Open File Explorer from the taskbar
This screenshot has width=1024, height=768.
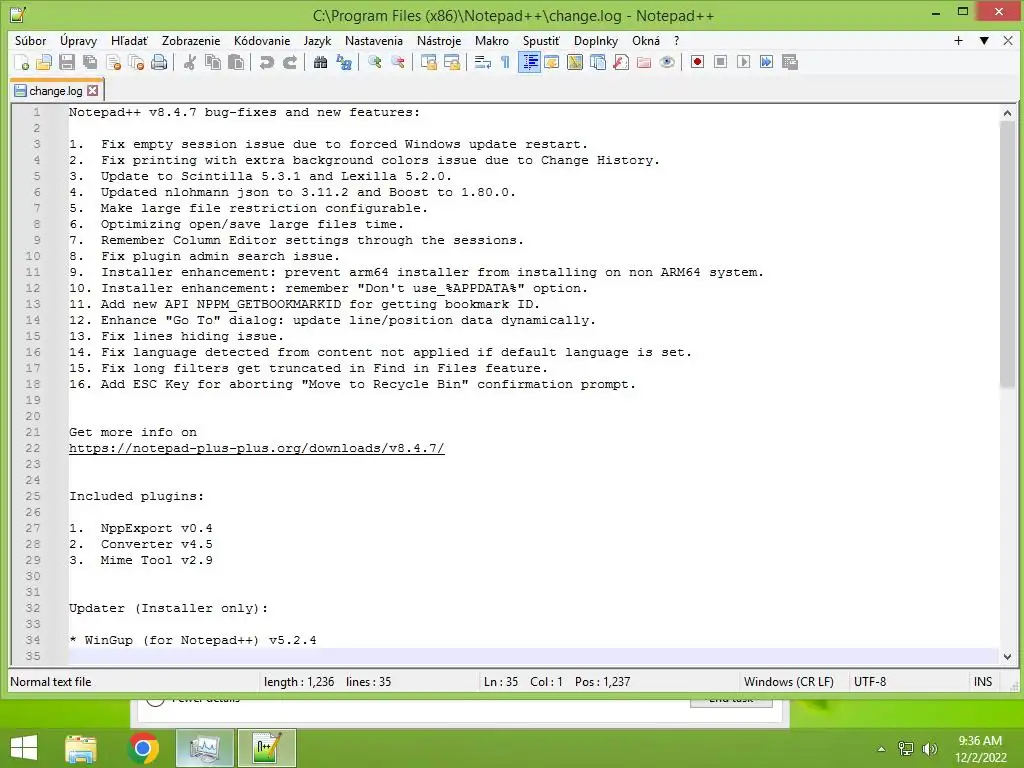pyautogui.click(x=80, y=748)
